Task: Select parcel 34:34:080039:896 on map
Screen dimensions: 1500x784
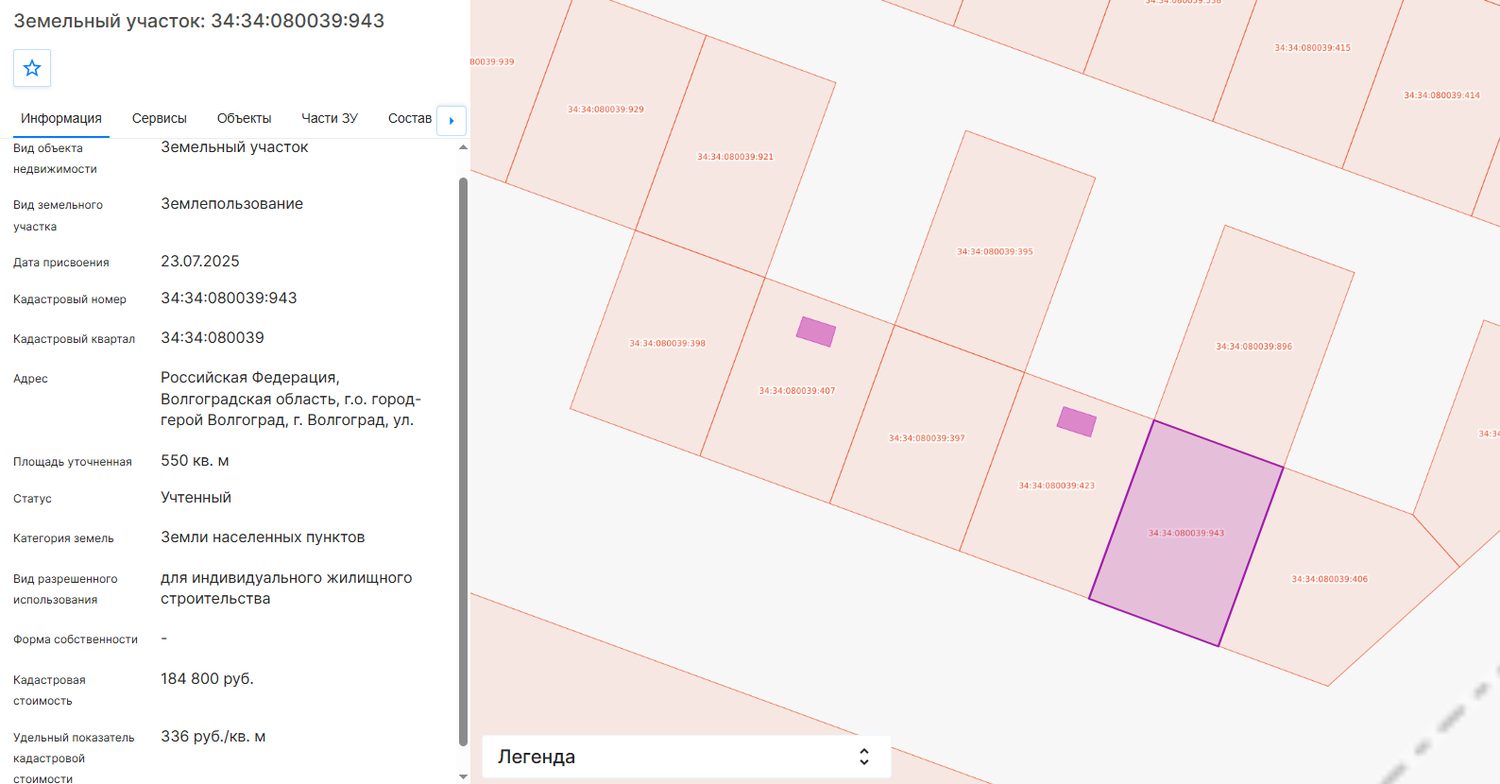Action: (x=1254, y=346)
